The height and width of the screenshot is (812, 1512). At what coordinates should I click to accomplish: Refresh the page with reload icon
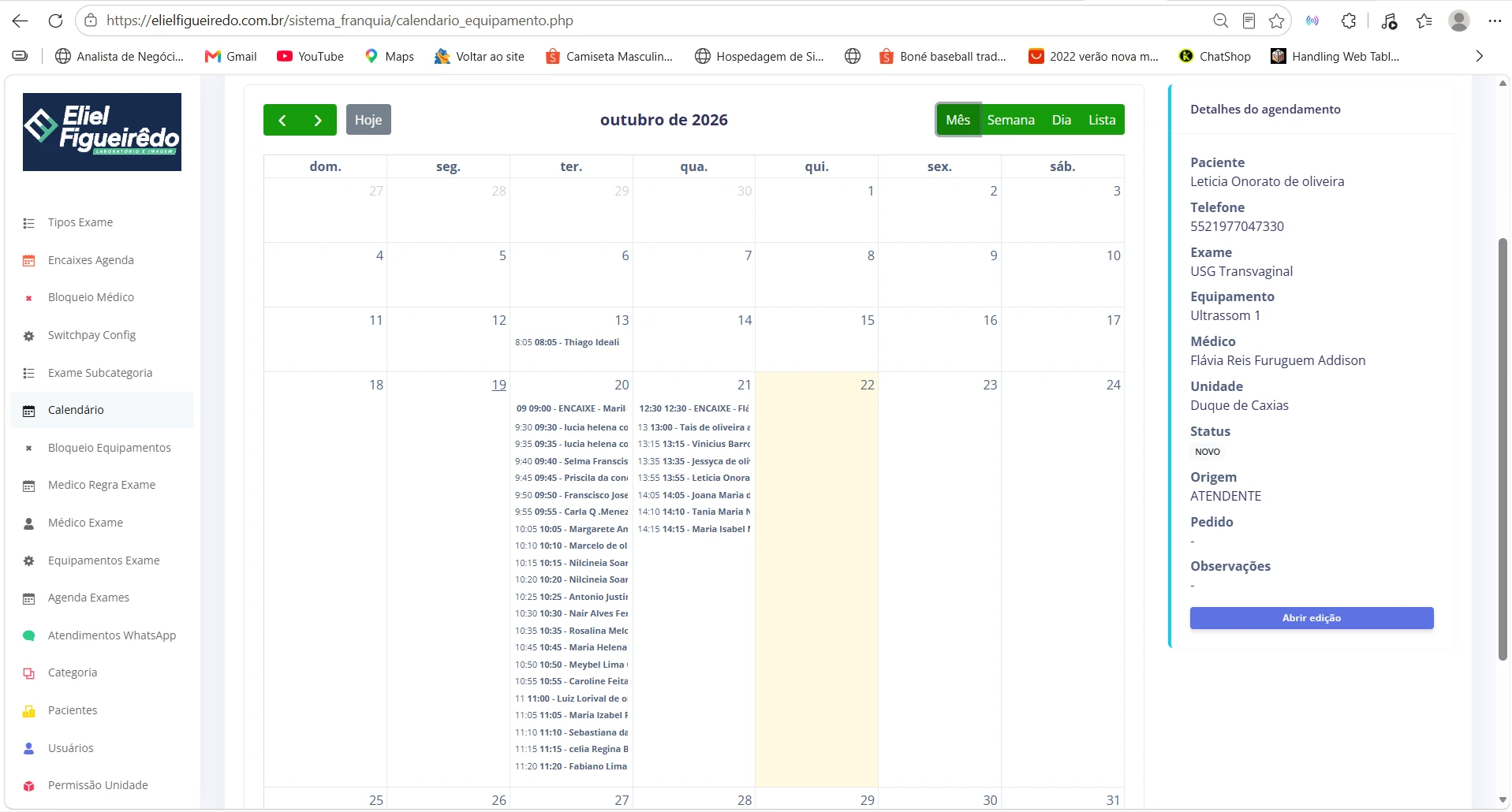55,20
